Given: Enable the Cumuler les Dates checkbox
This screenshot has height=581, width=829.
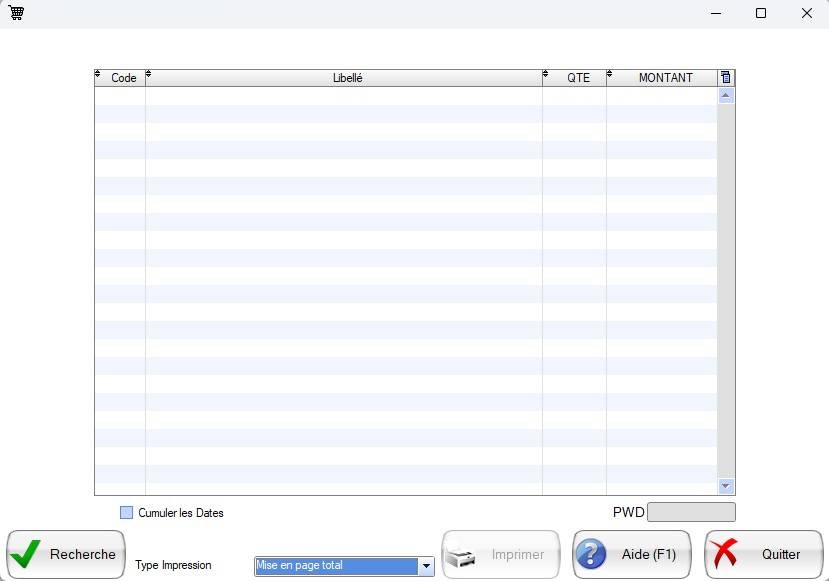Looking at the screenshot, I should tap(126, 513).
